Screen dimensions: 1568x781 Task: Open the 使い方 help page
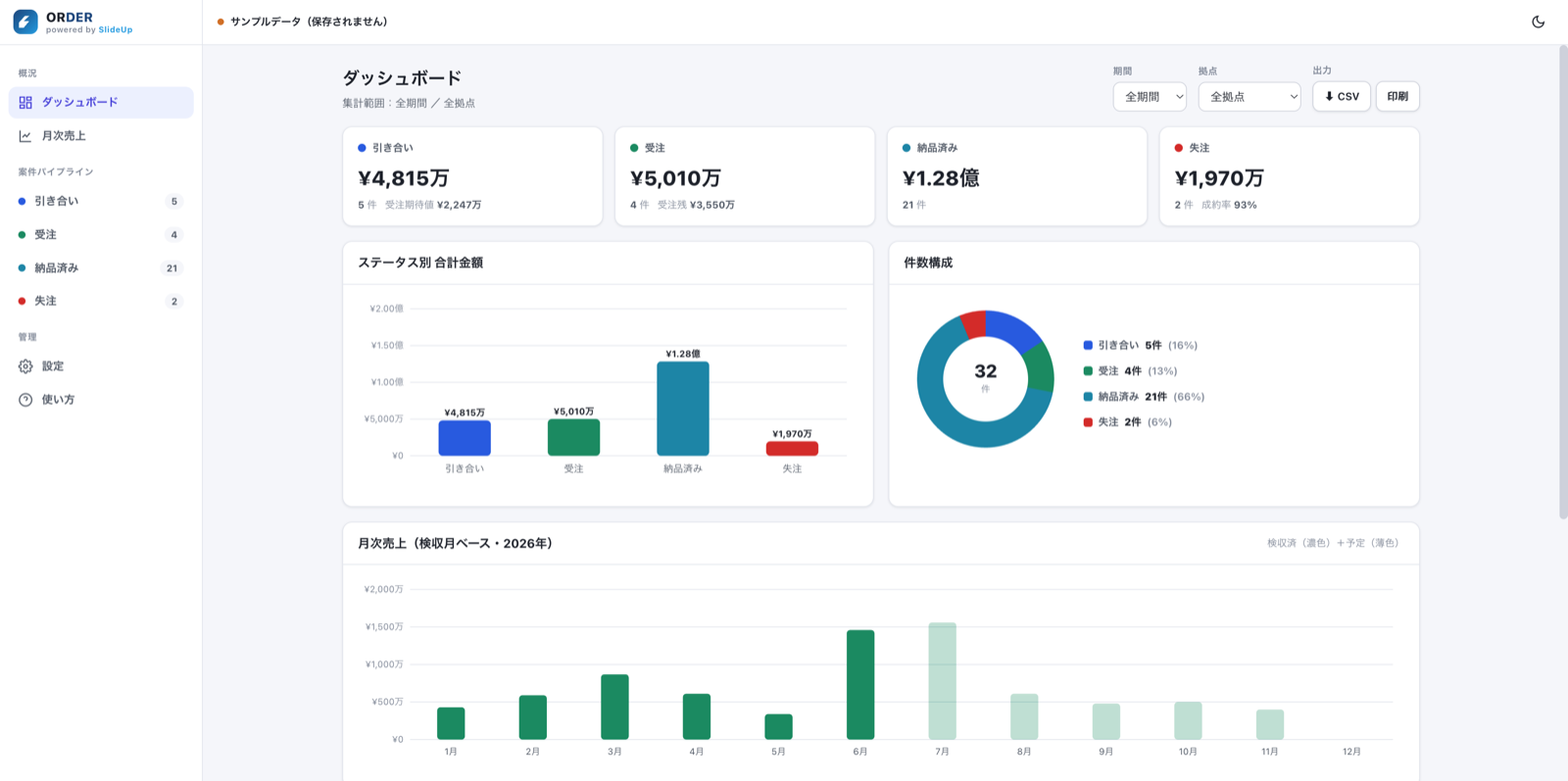pos(101,400)
